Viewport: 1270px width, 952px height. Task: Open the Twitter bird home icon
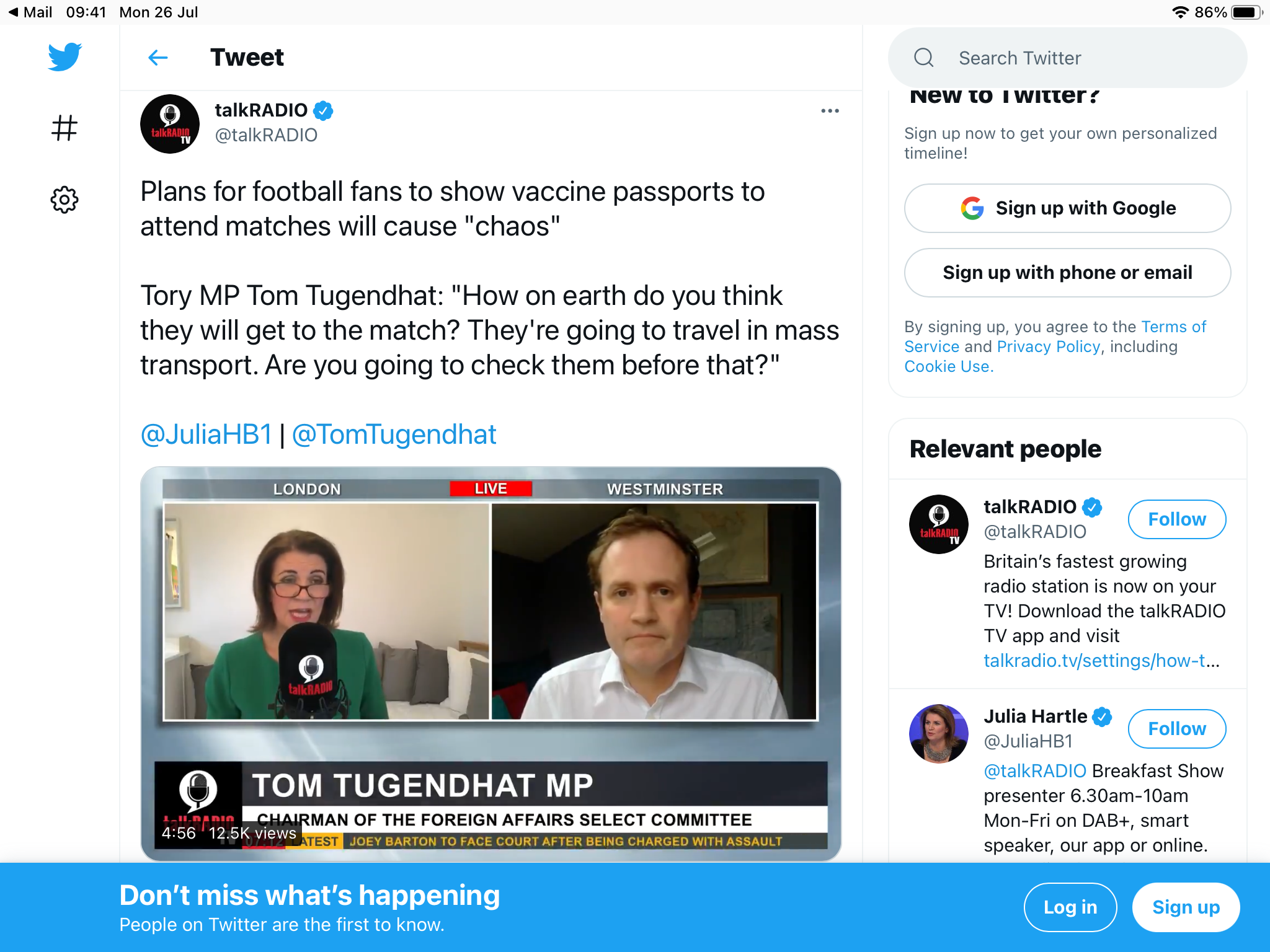(64, 57)
